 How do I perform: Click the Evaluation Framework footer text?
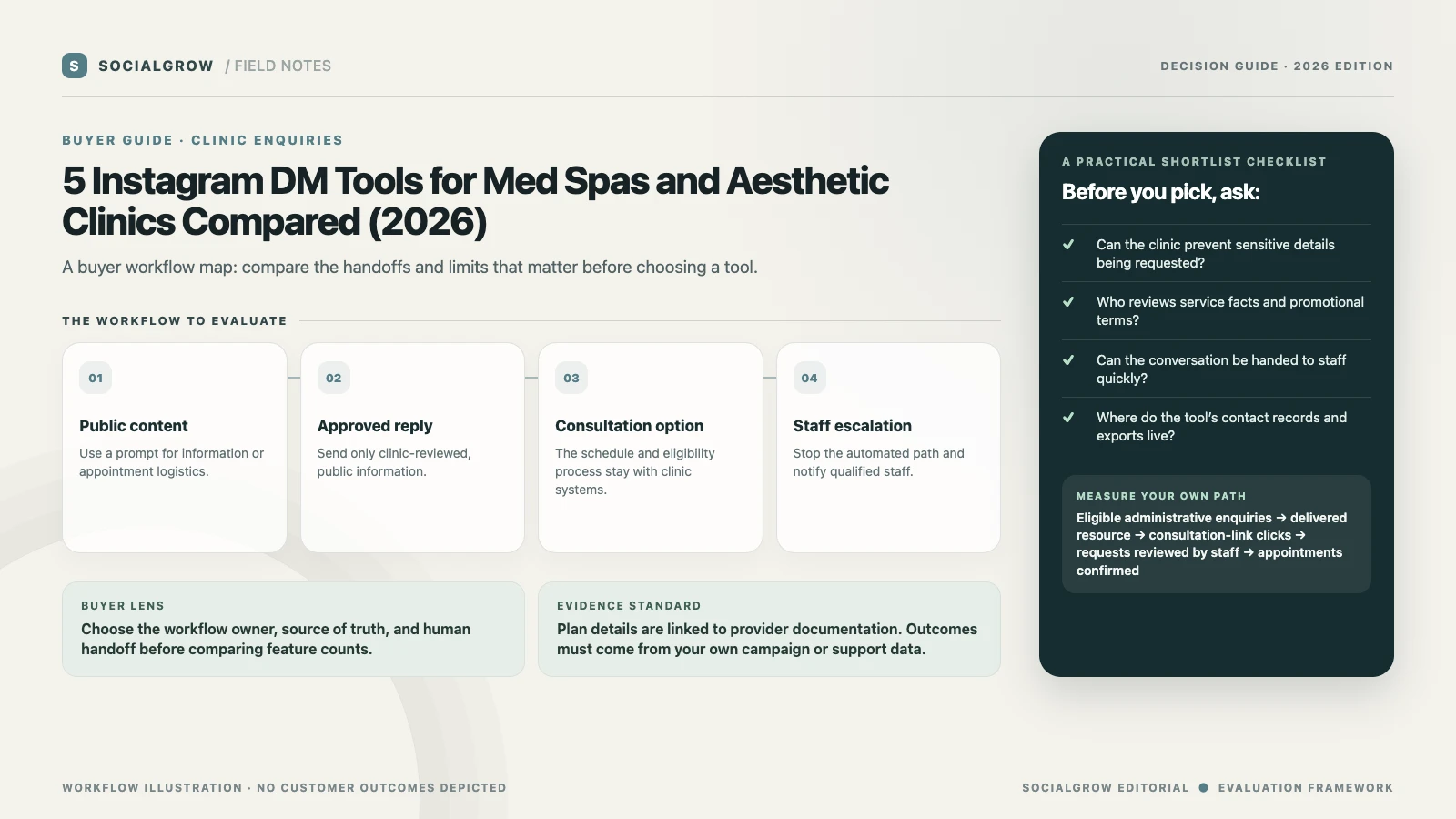tap(1306, 788)
